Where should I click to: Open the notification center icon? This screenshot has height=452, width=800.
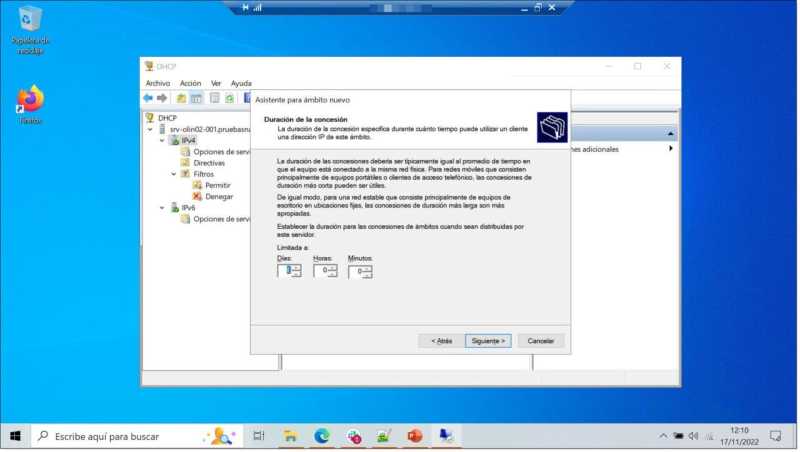[776, 436]
